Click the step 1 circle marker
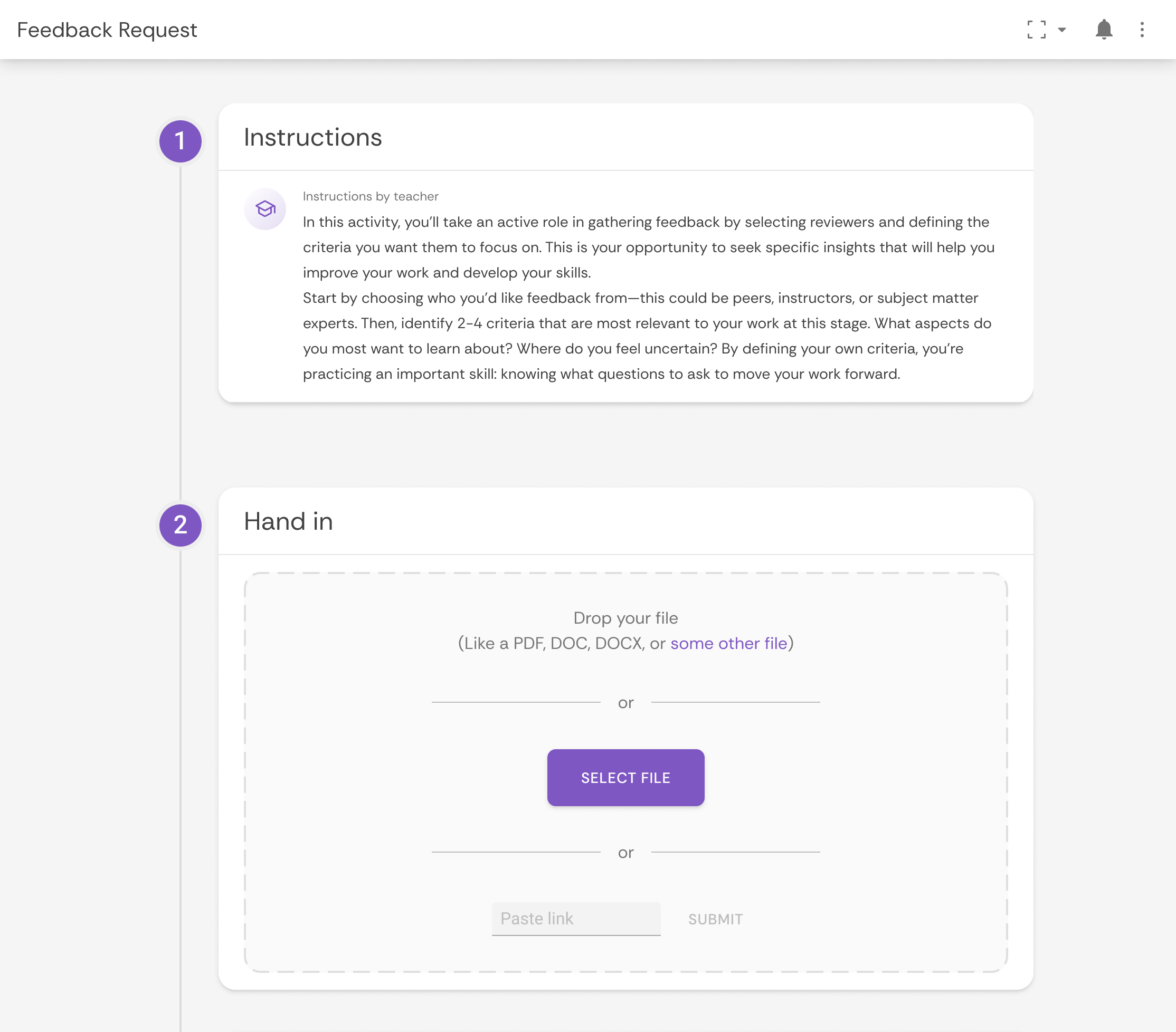The image size is (1176, 1032). pos(180,141)
